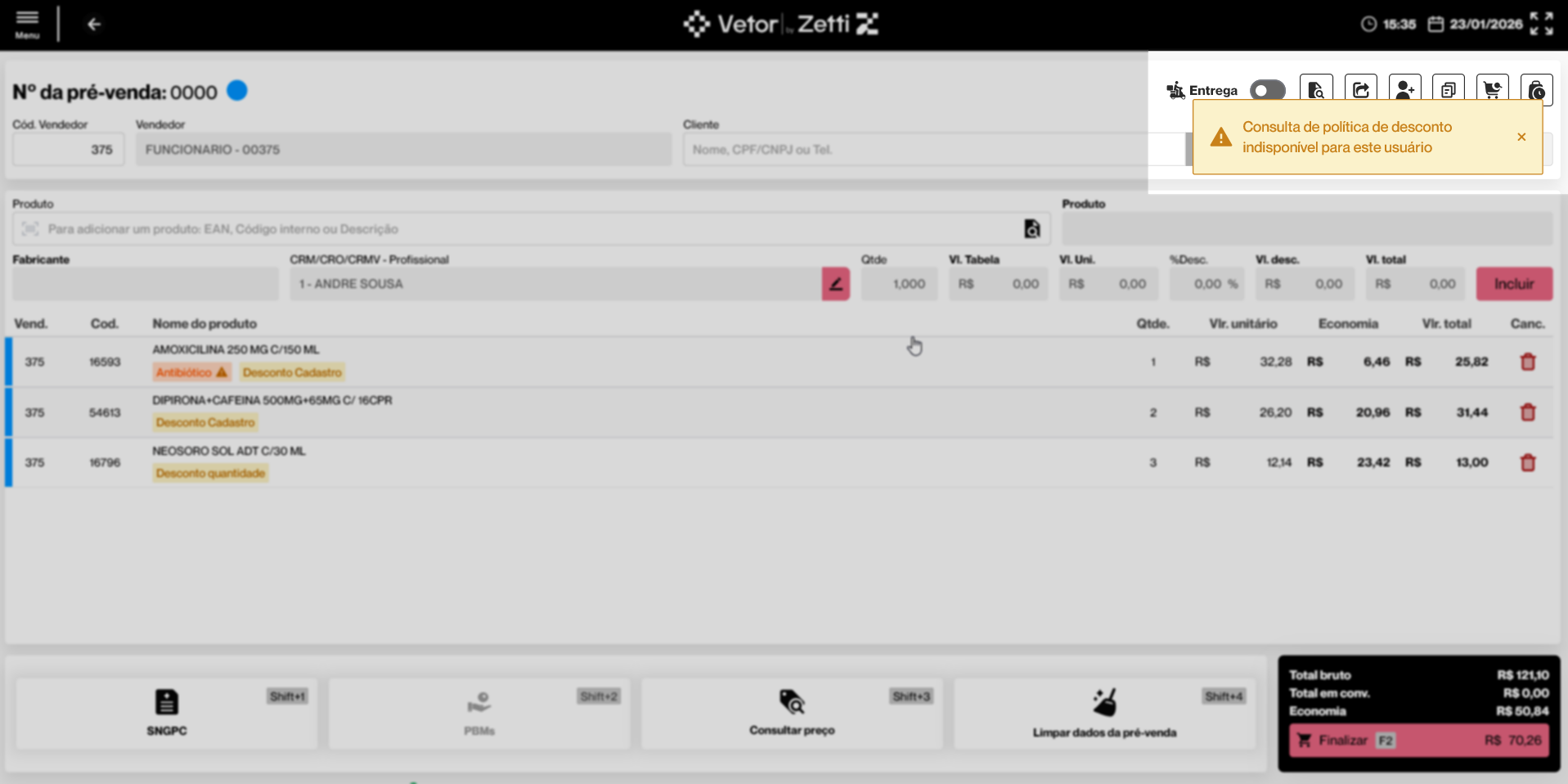Viewport: 1568px width, 784px height.
Task: Delete the NEOSORO SOL ADT item
Action: click(x=1528, y=463)
